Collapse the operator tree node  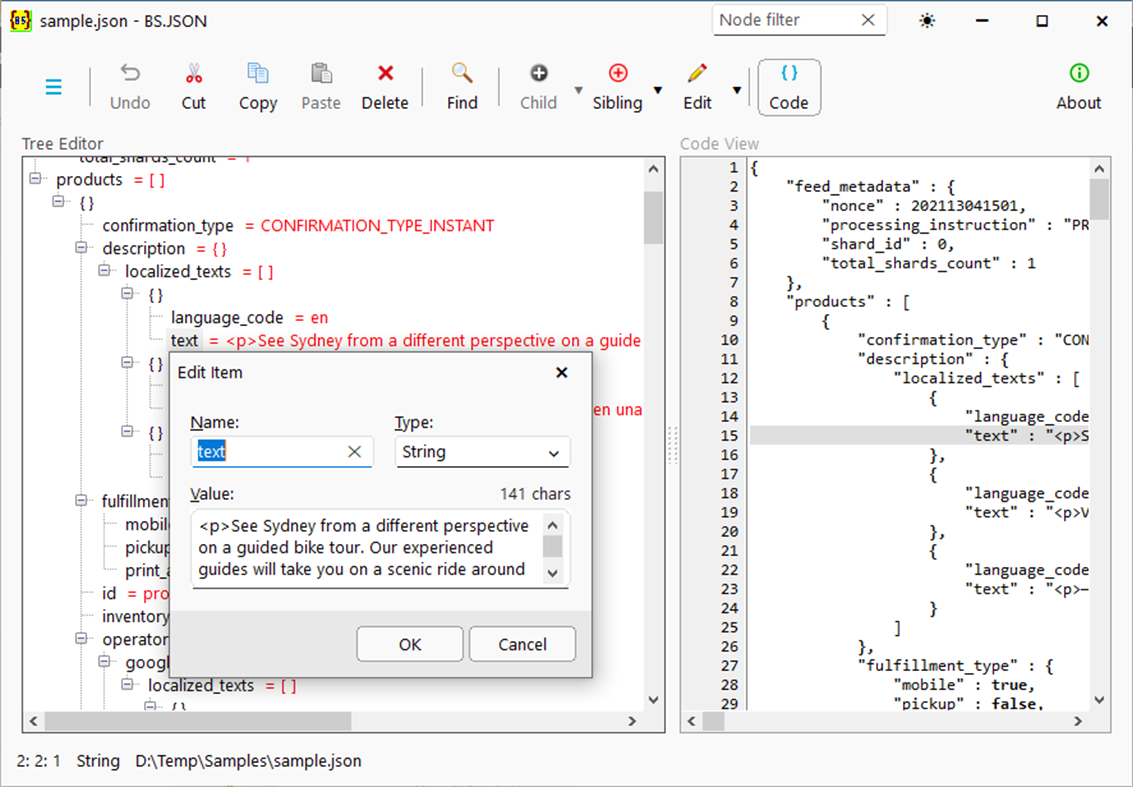click(82, 638)
